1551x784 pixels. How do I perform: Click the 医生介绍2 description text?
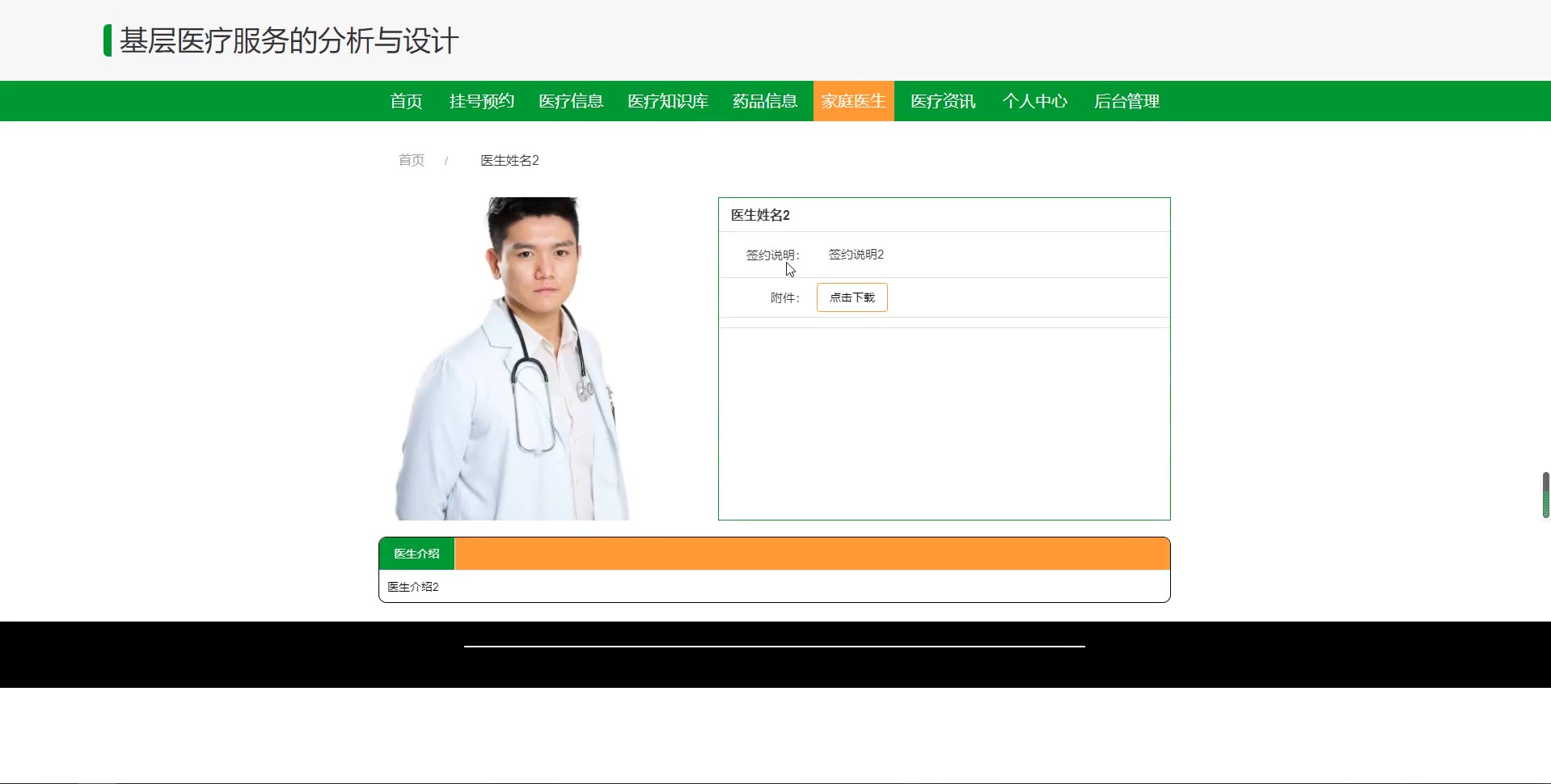pos(413,587)
